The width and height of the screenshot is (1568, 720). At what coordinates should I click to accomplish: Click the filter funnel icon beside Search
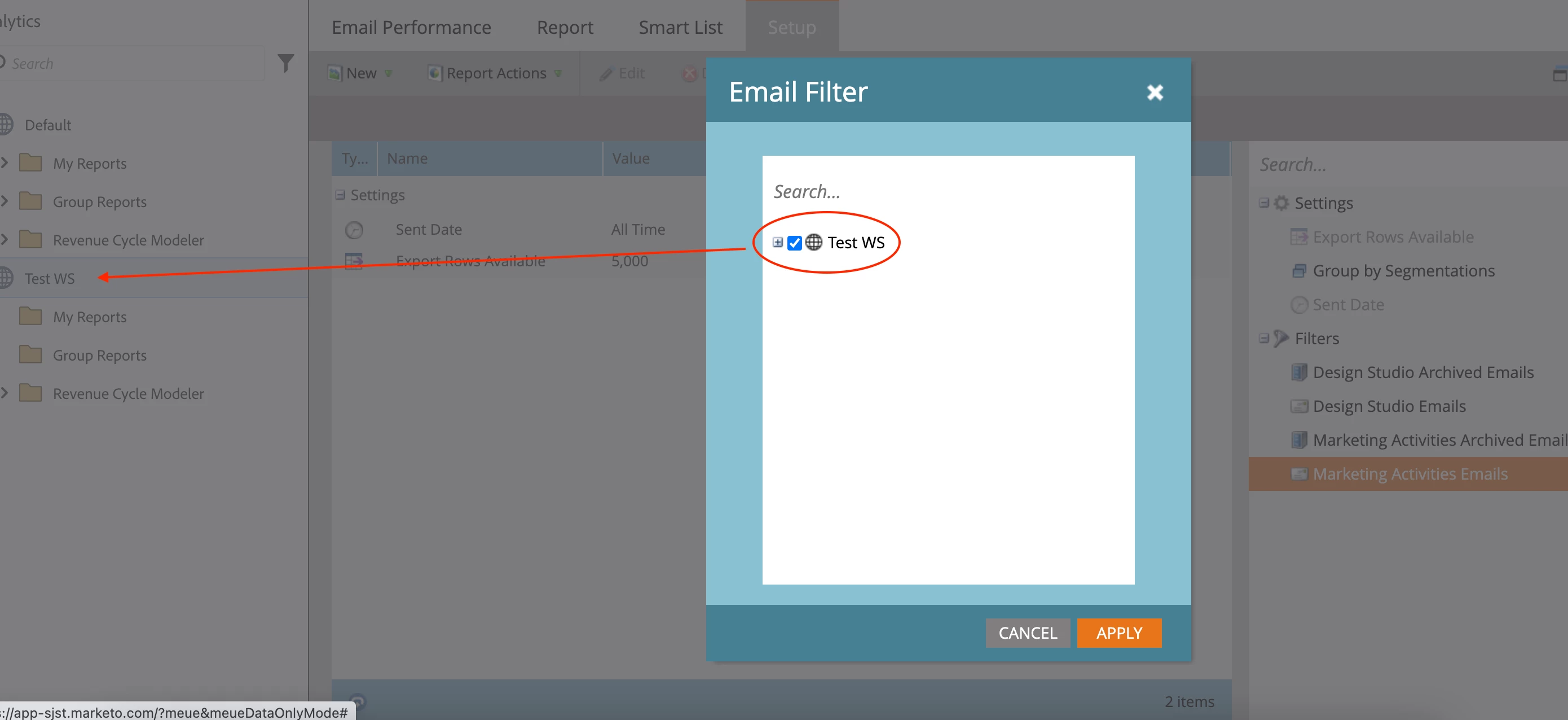(285, 63)
